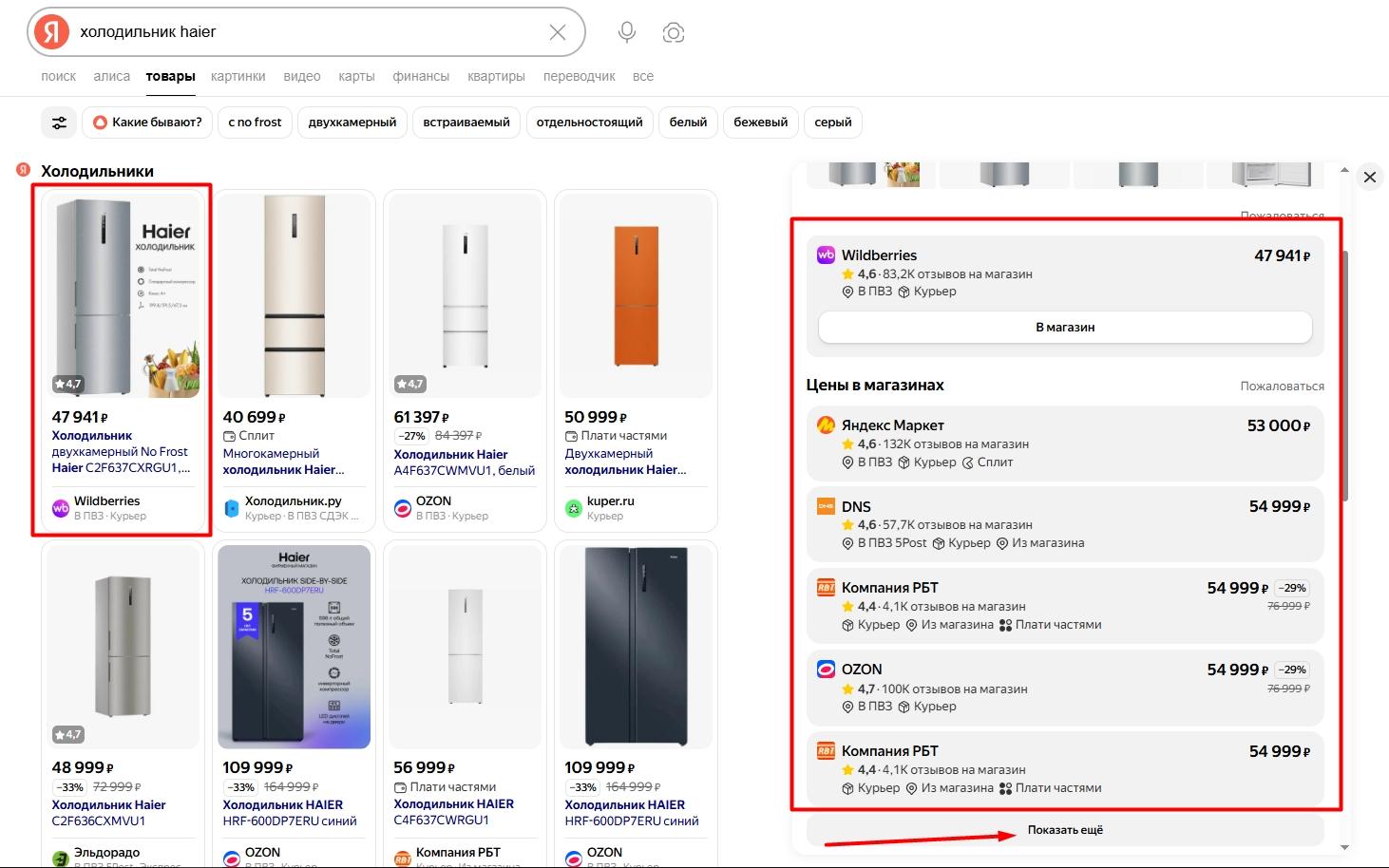Open Холодильник HAIER C4F637CWRGU1 title link
Image resolution: width=1389 pixels, height=868 pixels.
pos(454,812)
